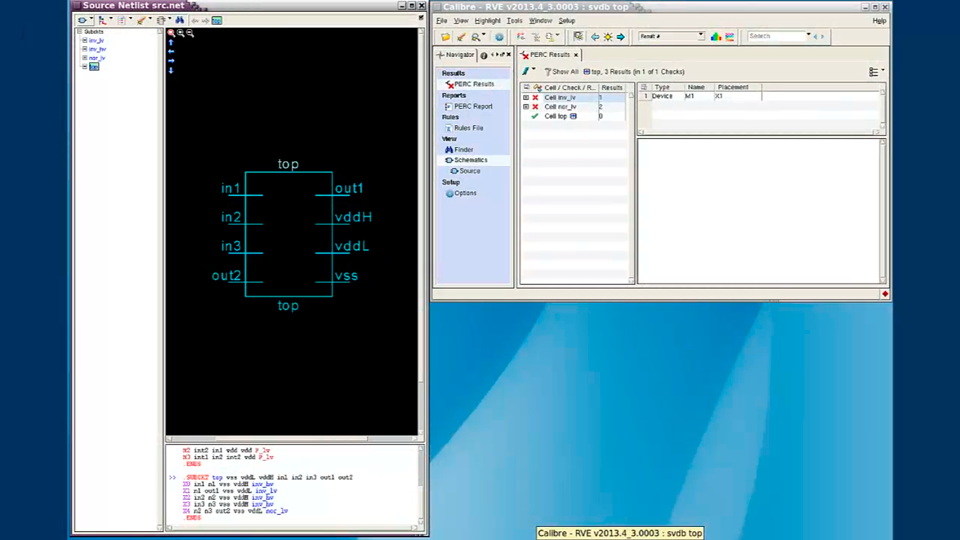The width and height of the screenshot is (960, 540).
Task: Click the Search input field
Action: click(x=775, y=36)
